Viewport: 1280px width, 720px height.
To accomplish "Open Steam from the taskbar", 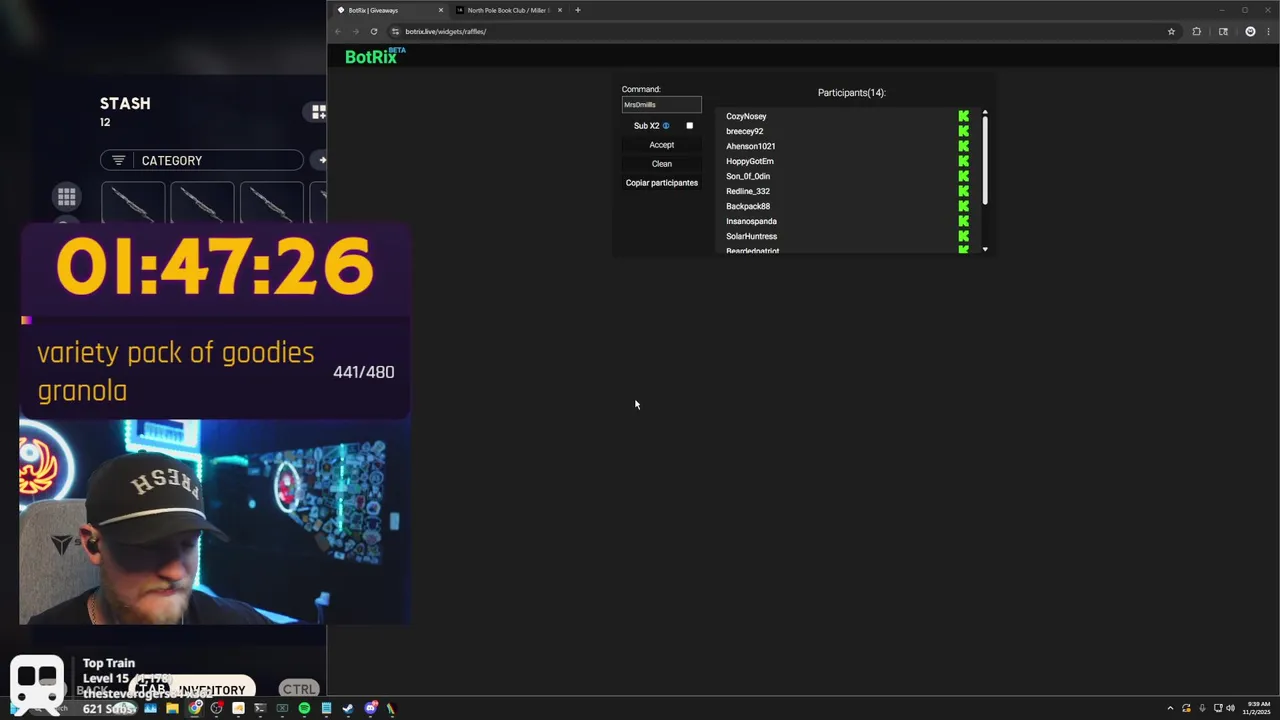I will point(348,708).
